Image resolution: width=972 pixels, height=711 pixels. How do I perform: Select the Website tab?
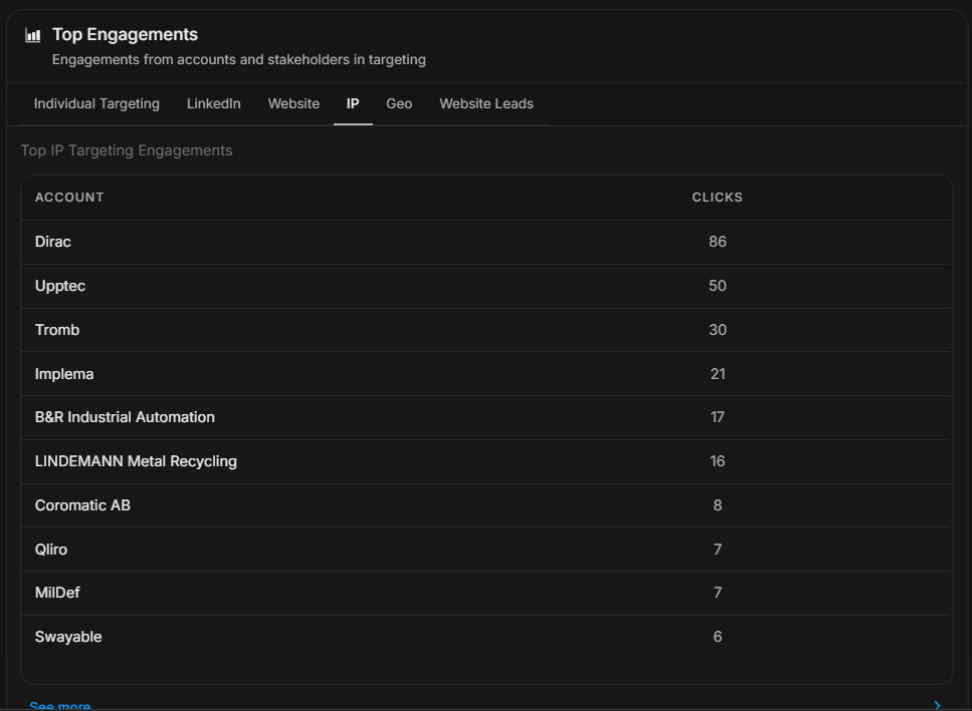294,104
